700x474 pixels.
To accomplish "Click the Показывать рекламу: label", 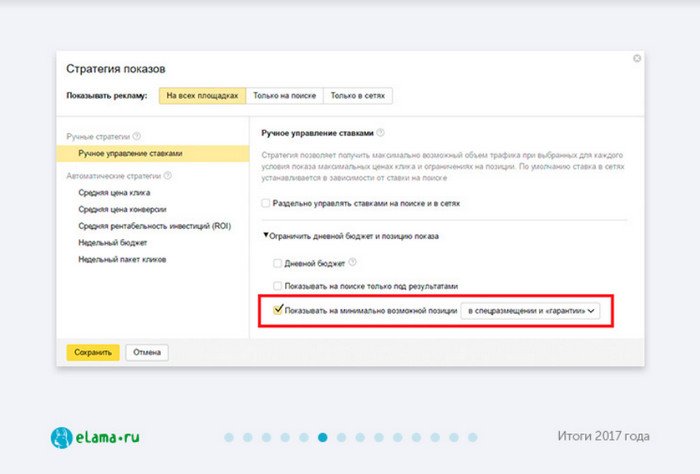I will point(107,96).
